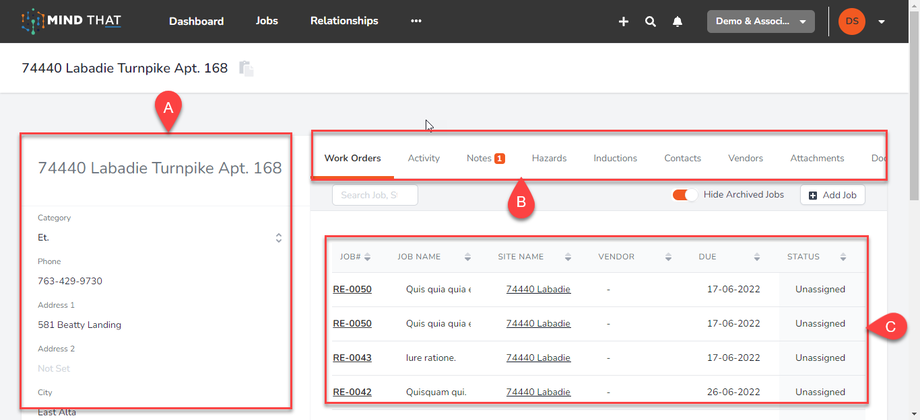Sort by JOB# column arrows
This screenshot has width=920, height=420.
click(368, 257)
